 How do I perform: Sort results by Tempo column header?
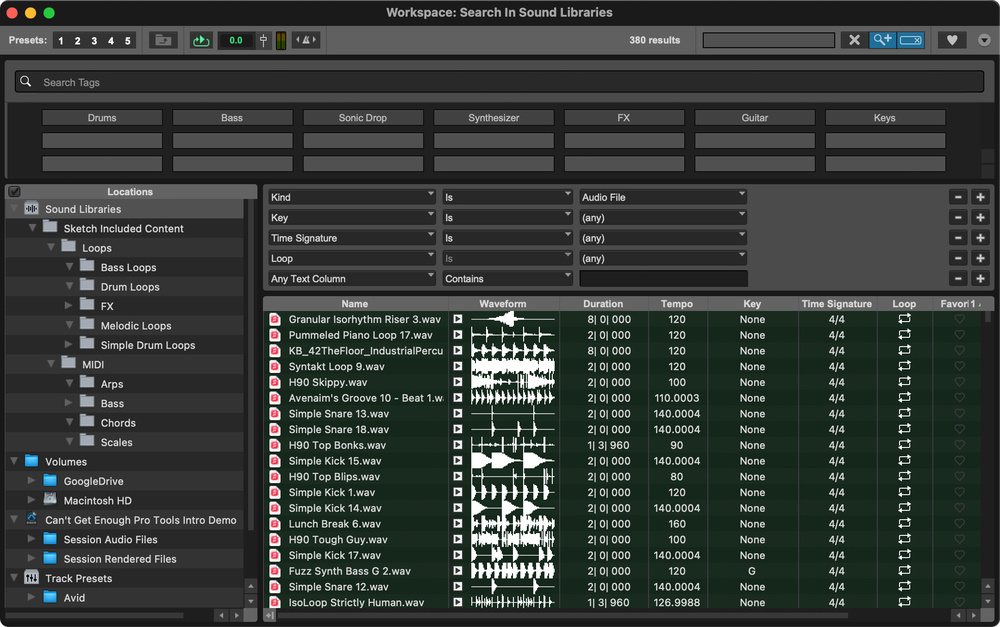point(676,304)
